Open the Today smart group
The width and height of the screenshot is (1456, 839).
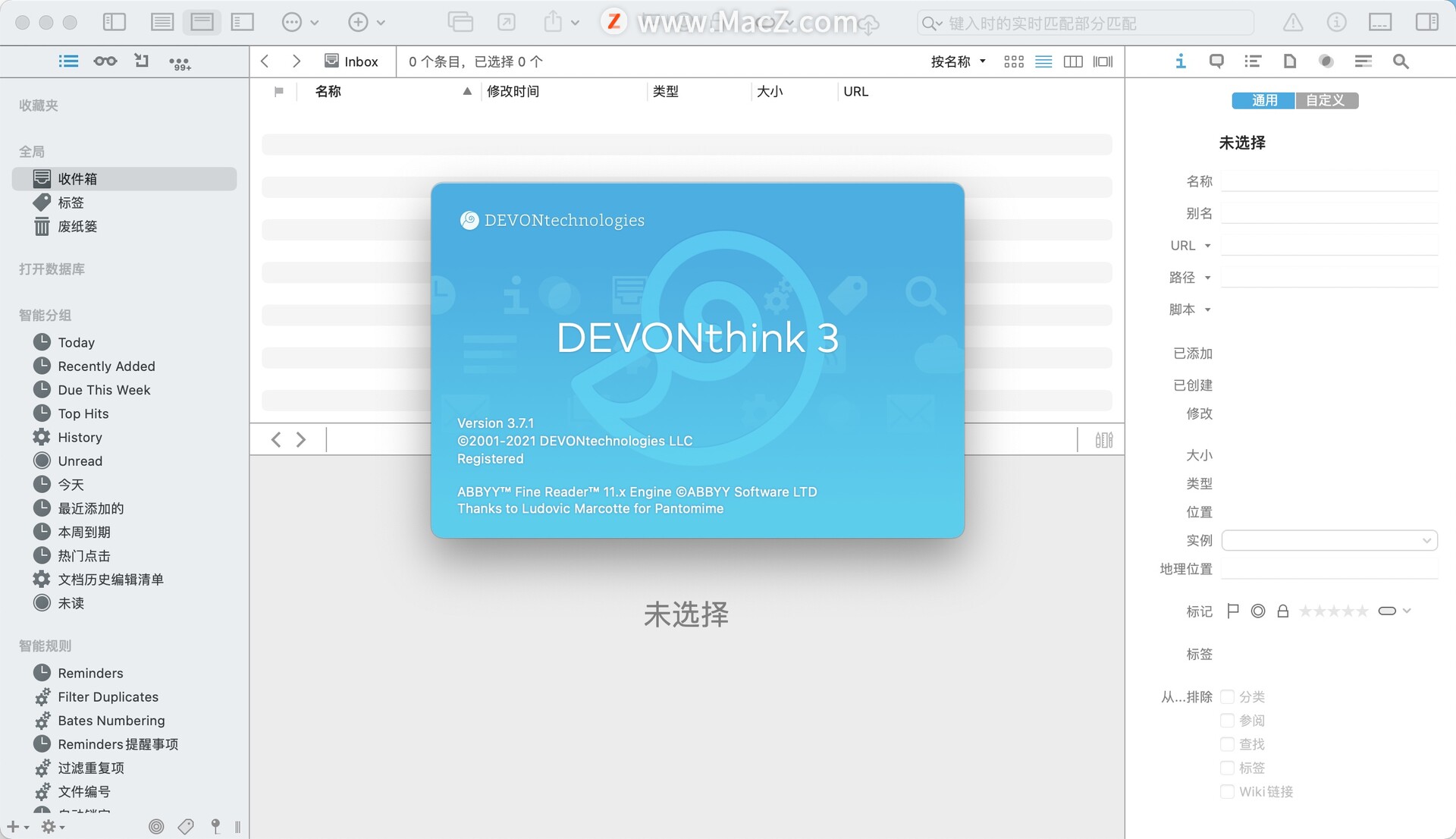click(x=124, y=342)
